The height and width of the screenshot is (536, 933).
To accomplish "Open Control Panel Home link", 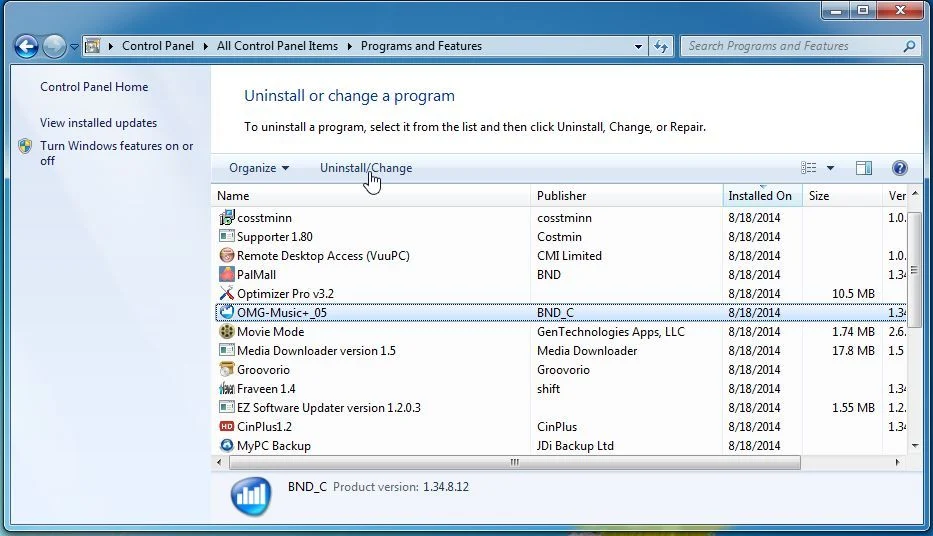I will 94,87.
